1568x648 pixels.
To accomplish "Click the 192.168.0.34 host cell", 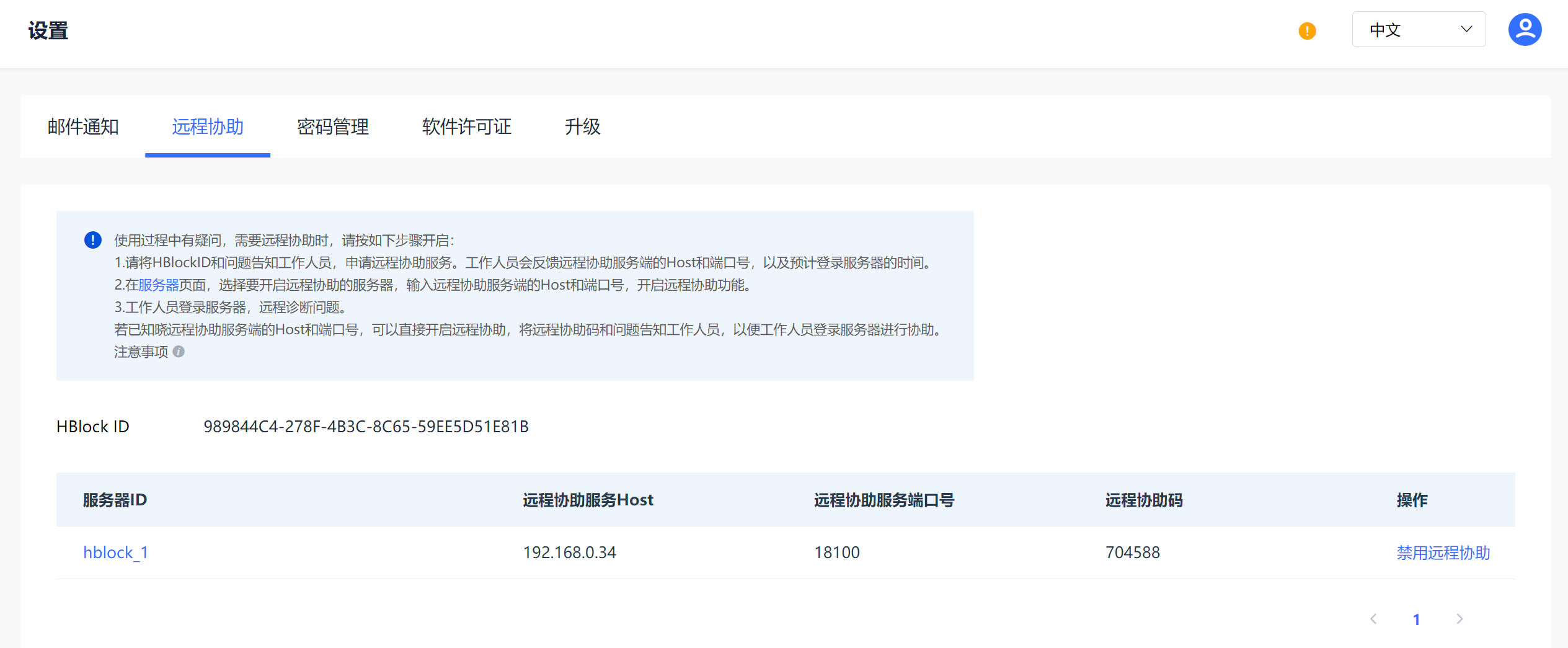I will 570,553.
